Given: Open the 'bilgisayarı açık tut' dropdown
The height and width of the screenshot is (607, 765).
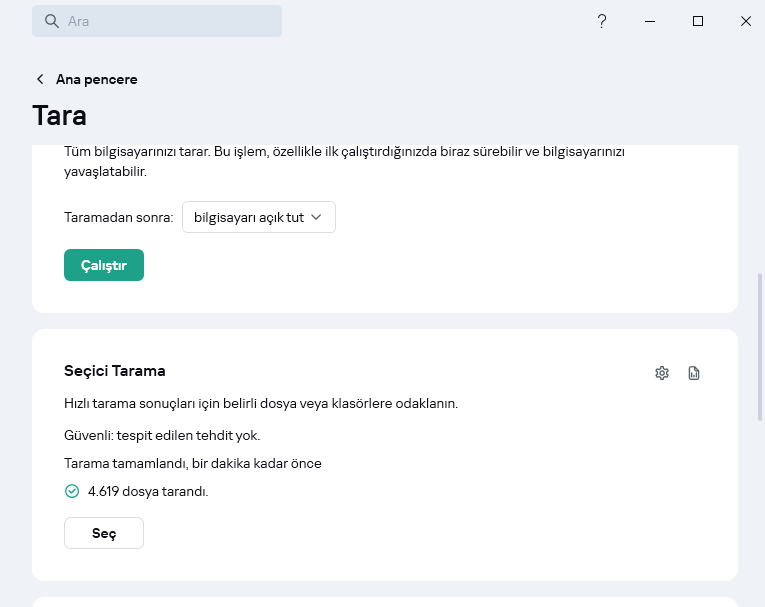Looking at the screenshot, I should coord(259,217).
